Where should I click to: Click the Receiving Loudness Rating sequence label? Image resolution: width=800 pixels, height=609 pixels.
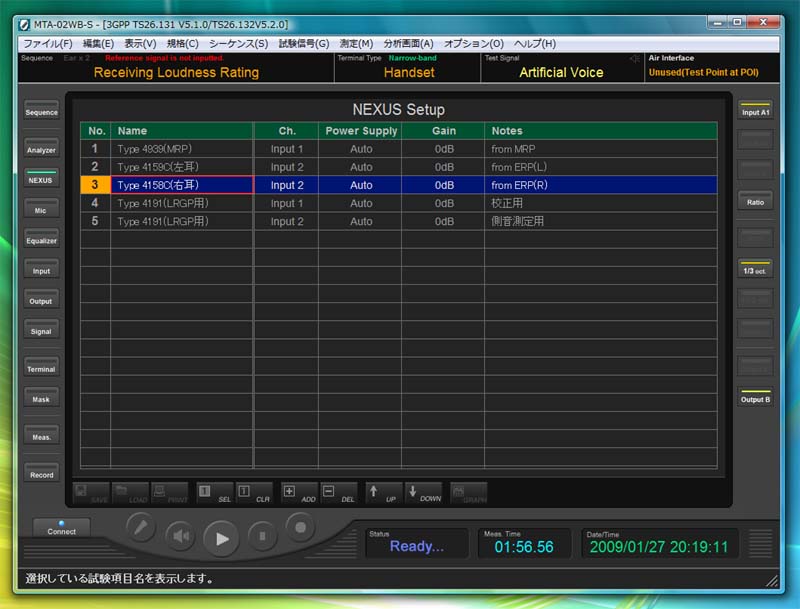click(x=176, y=72)
